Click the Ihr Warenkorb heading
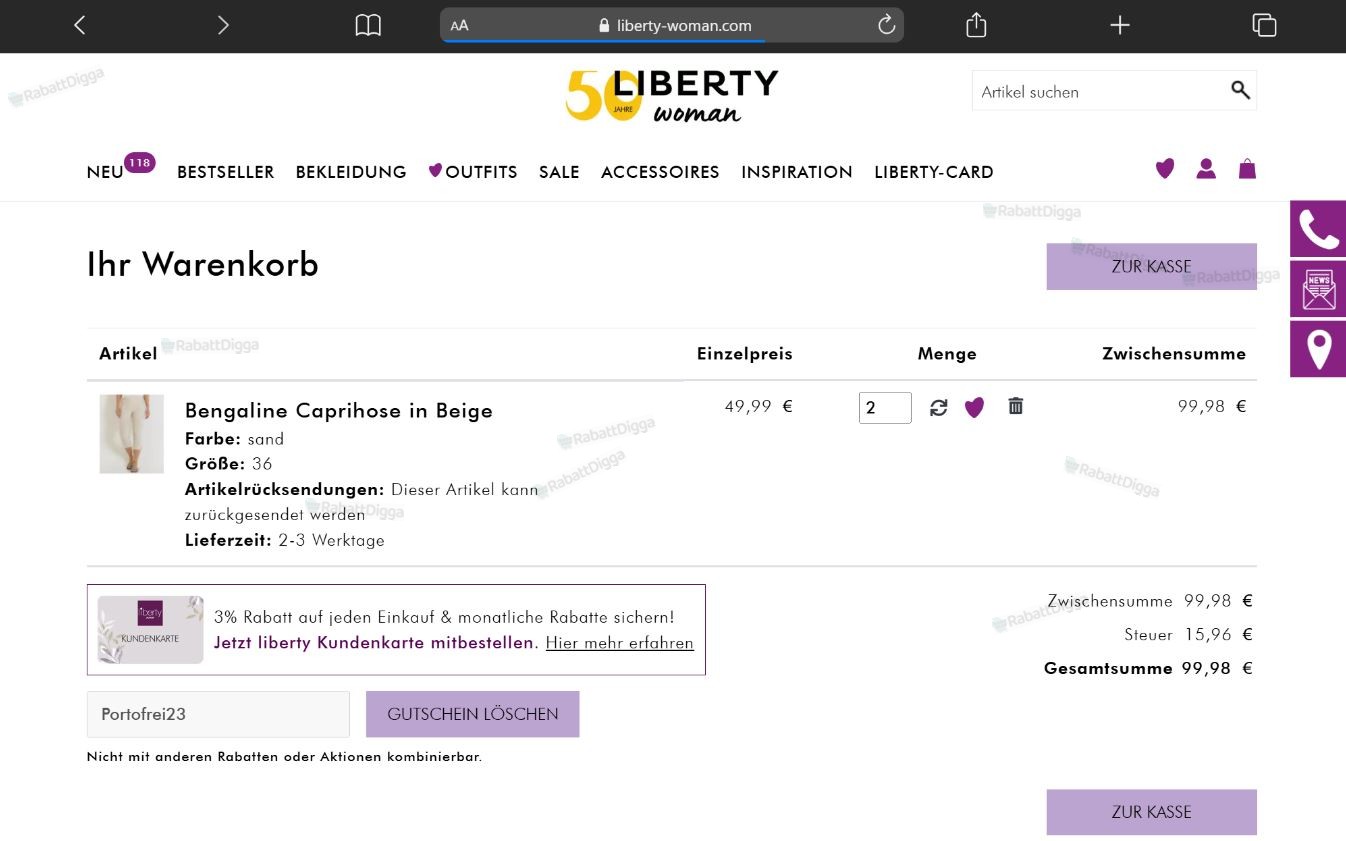Screen dimensions: 1346x841 tap(203, 264)
